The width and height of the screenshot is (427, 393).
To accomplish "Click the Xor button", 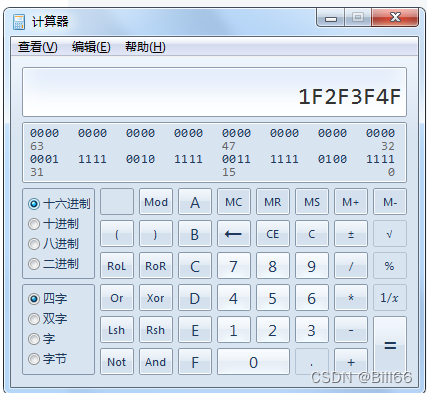I will pos(156,298).
